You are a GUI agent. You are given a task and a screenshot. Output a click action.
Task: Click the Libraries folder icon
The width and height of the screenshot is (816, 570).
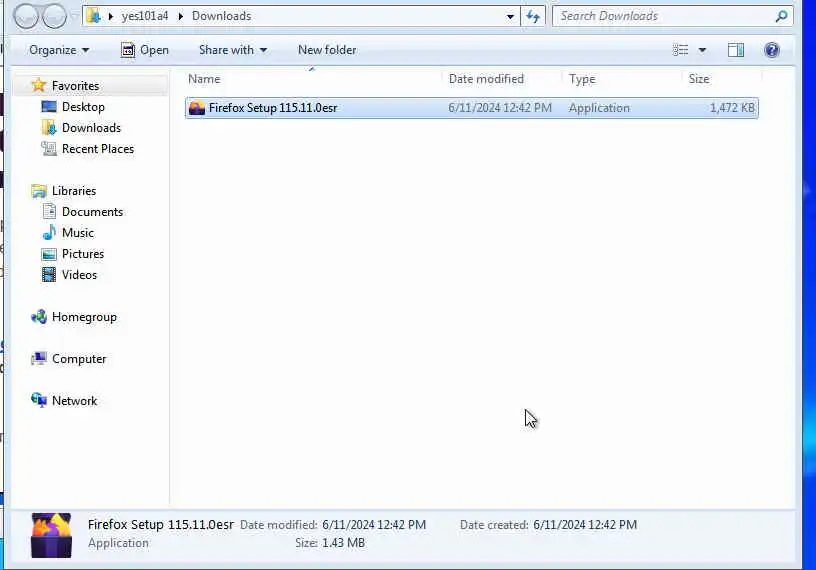click(39, 191)
